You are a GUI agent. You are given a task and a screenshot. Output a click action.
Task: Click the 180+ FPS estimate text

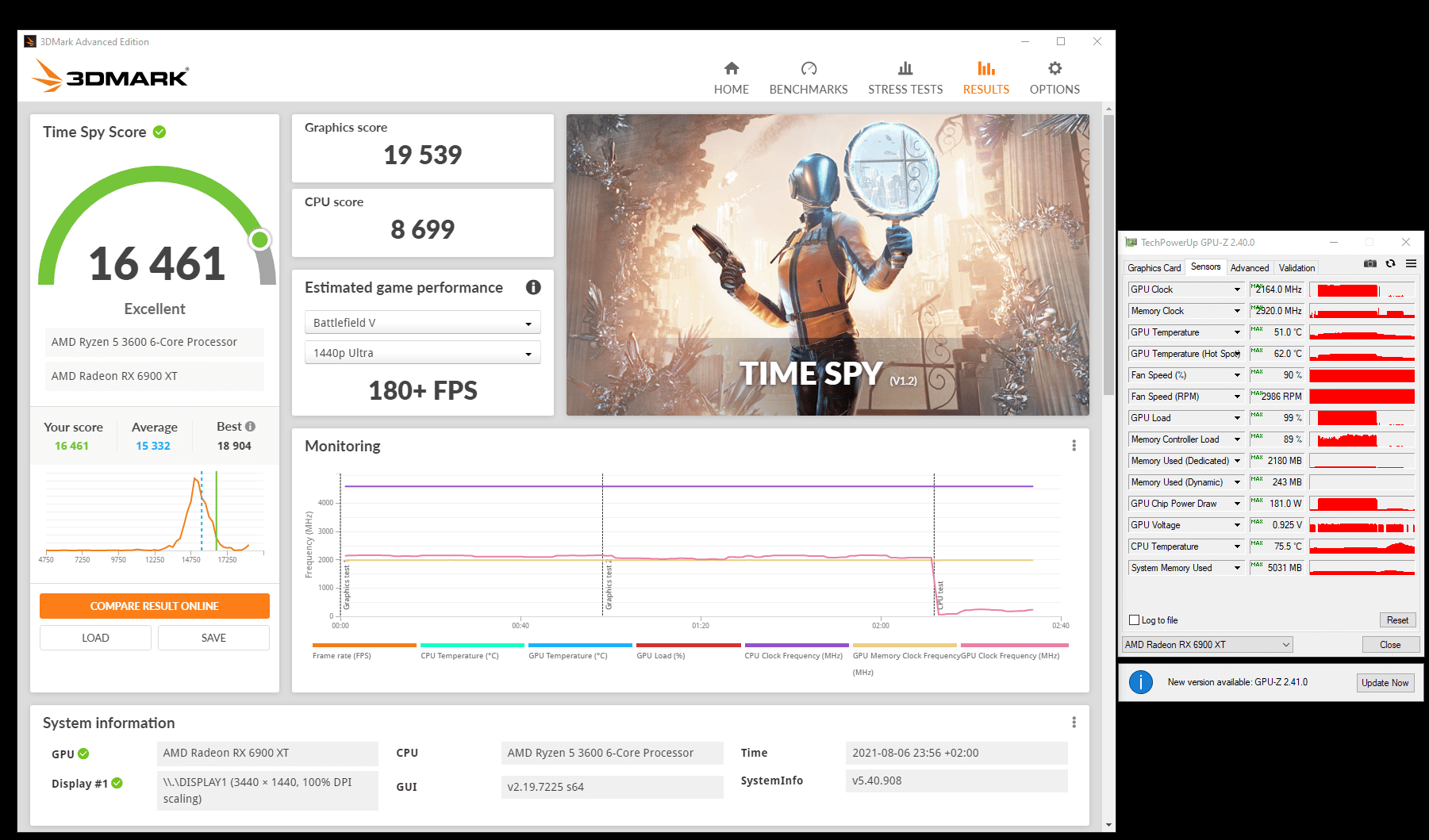tap(423, 390)
